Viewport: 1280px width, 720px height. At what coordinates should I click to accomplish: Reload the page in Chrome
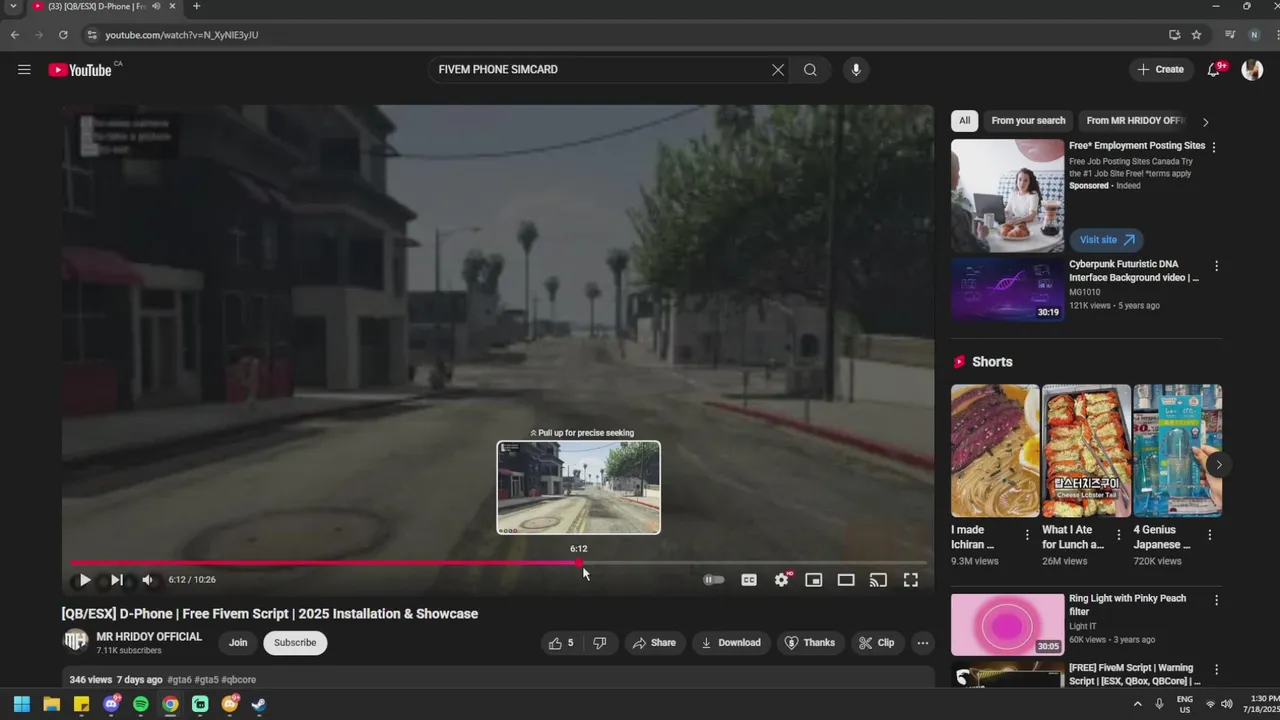coord(63,35)
